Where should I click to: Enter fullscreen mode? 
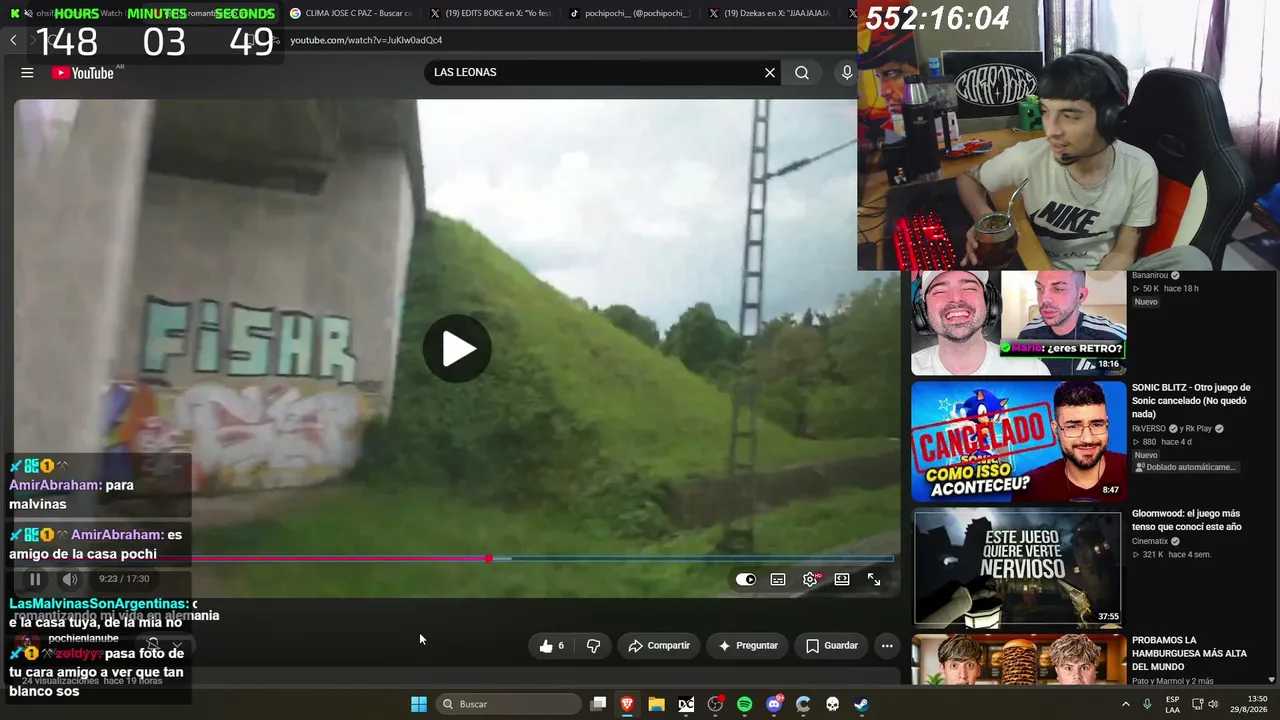pos(874,579)
